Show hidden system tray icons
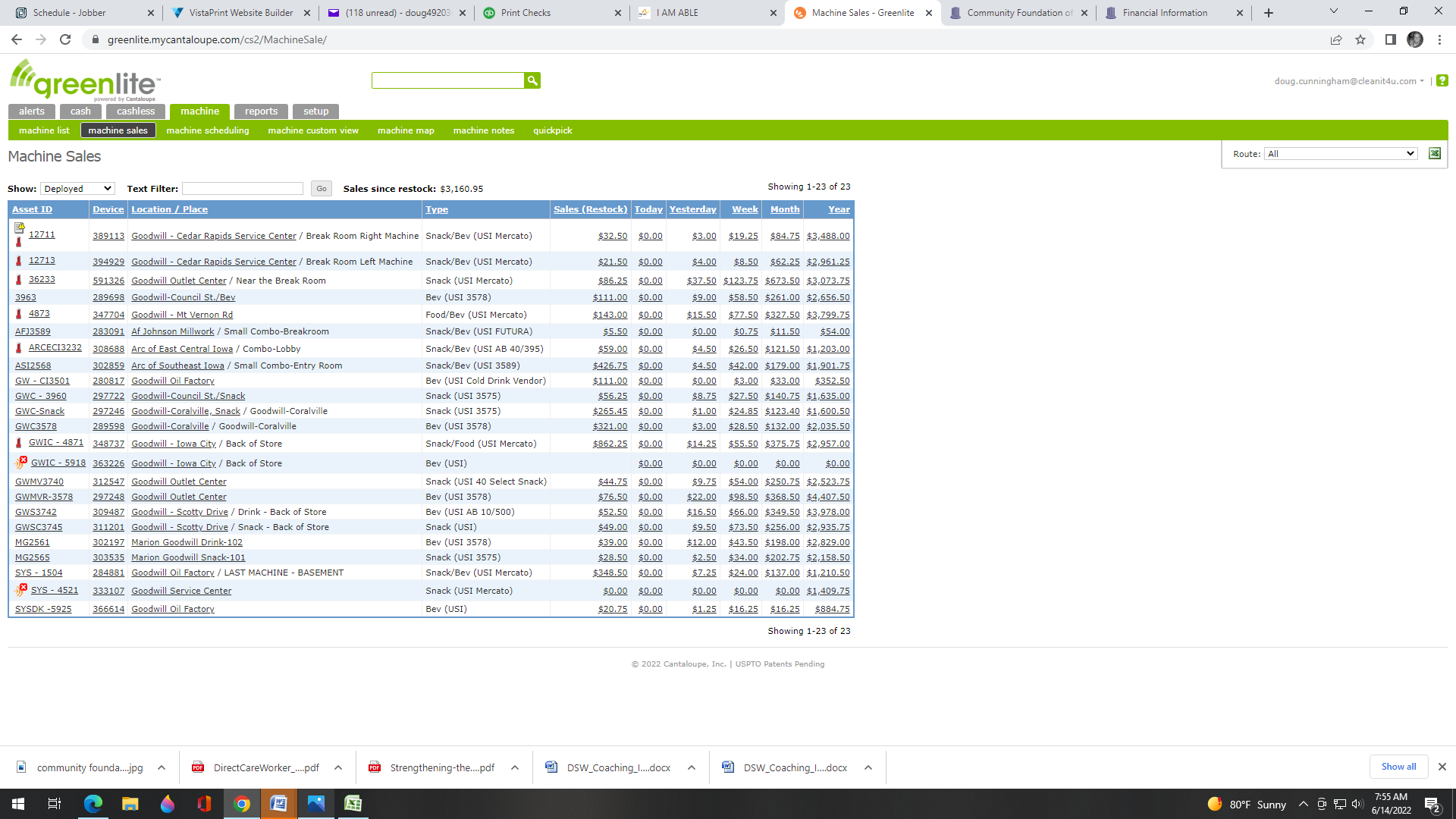This screenshot has width=1456, height=819. (x=1303, y=804)
